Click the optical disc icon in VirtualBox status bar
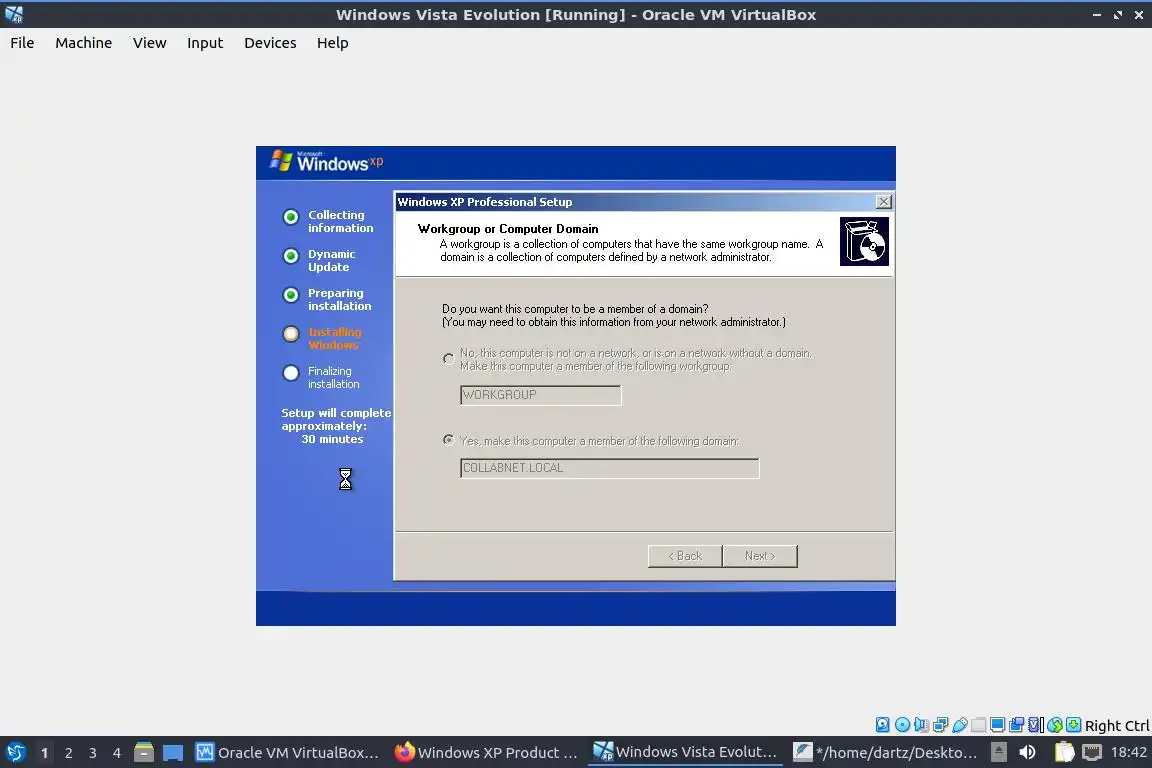This screenshot has width=1152, height=768. (902, 725)
